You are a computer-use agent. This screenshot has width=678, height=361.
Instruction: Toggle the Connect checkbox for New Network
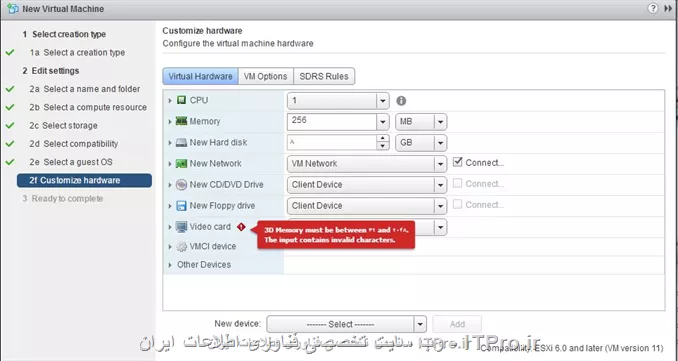point(457,162)
